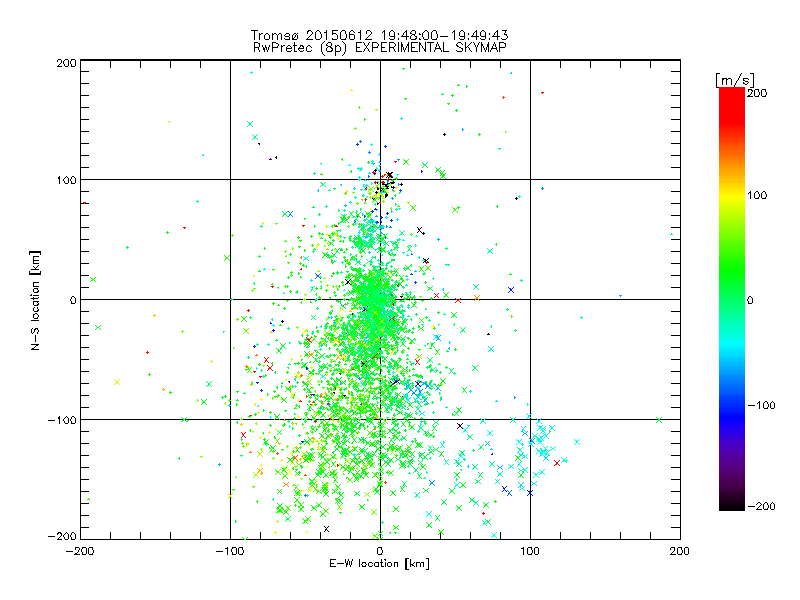
Task: Click the red section of the colorbar
Action: 732,105
